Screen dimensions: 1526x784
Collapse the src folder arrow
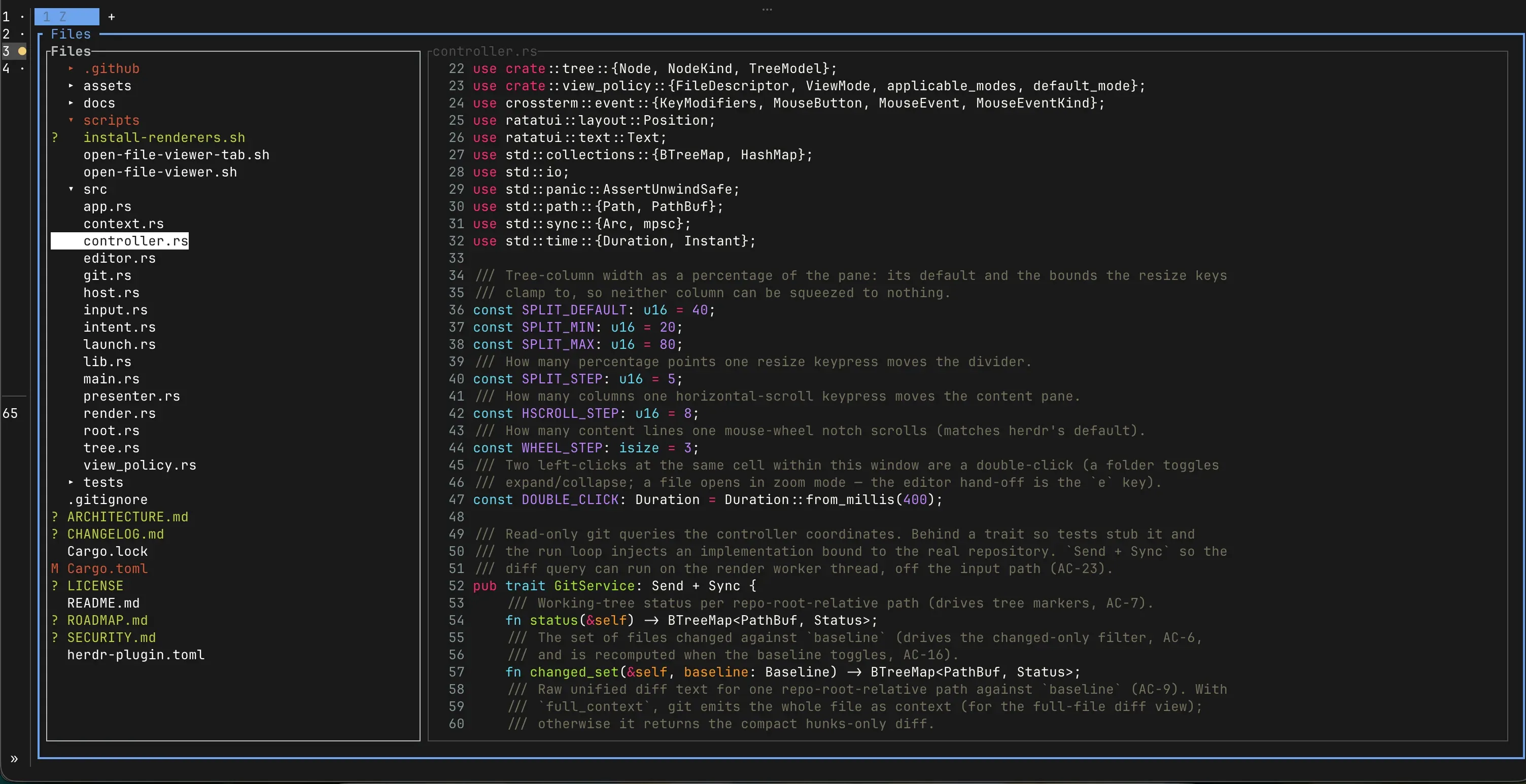[x=71, y=190]
